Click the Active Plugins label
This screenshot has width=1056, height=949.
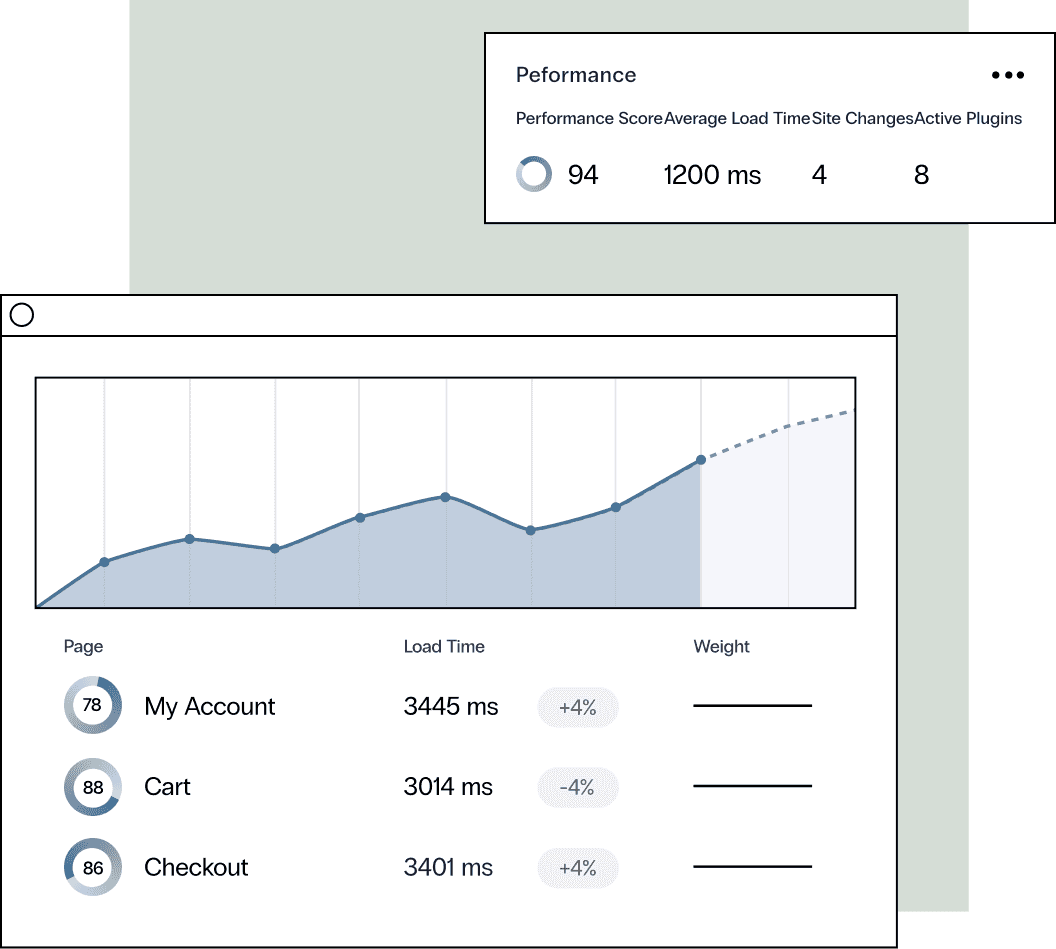[968, 119]
